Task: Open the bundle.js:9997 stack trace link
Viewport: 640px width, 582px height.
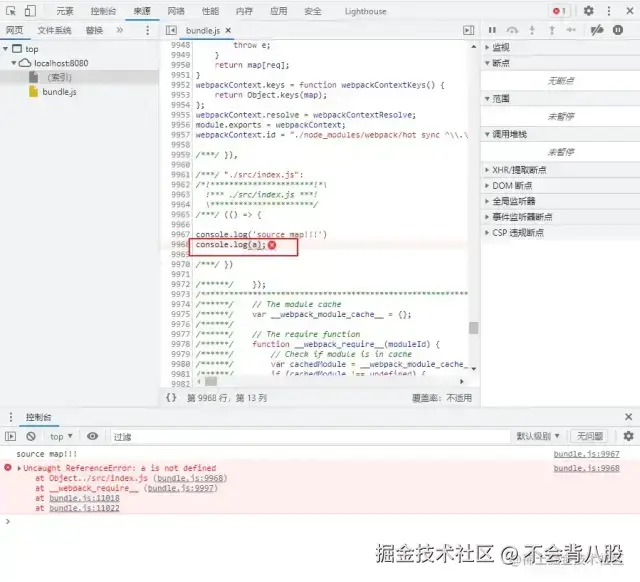Action: [x=180, y=488]
